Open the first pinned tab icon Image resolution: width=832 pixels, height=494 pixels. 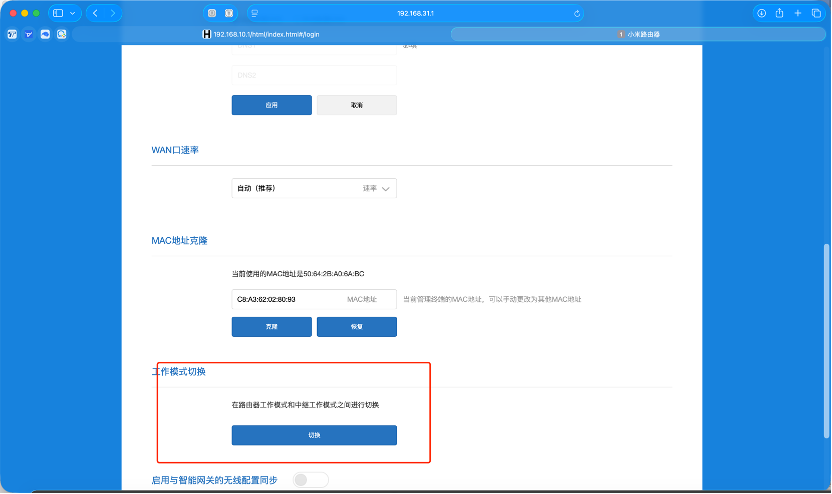[12, 34]
